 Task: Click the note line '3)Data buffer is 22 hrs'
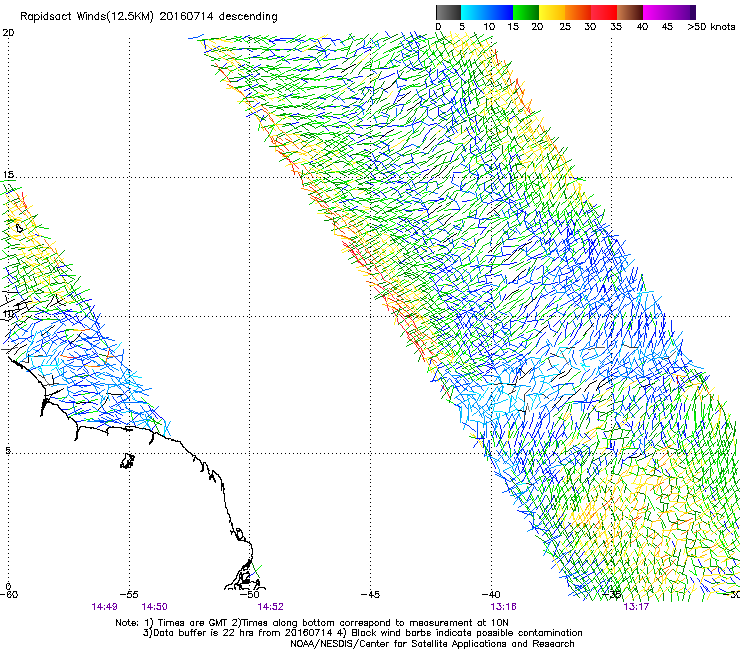click(362, 633)
